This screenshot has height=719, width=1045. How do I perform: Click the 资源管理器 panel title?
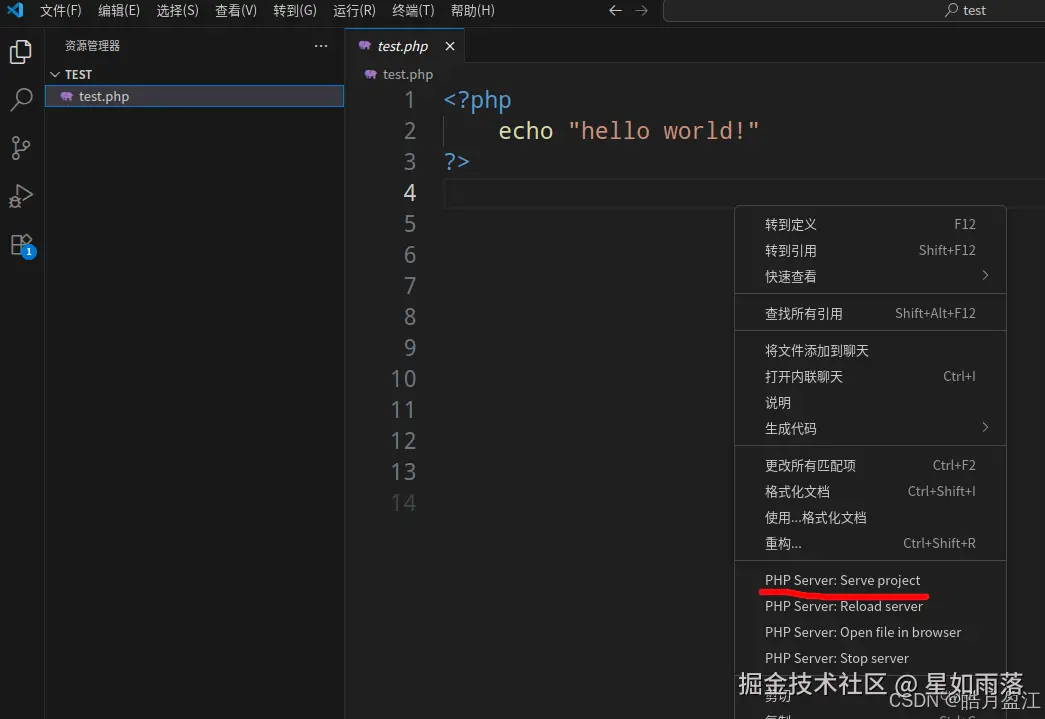point(92,45)
